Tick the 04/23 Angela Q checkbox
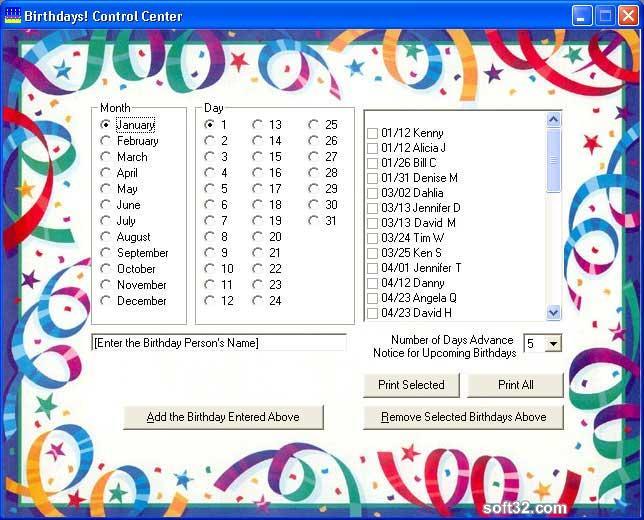The image size is (644, 520). tap(373, 298)
